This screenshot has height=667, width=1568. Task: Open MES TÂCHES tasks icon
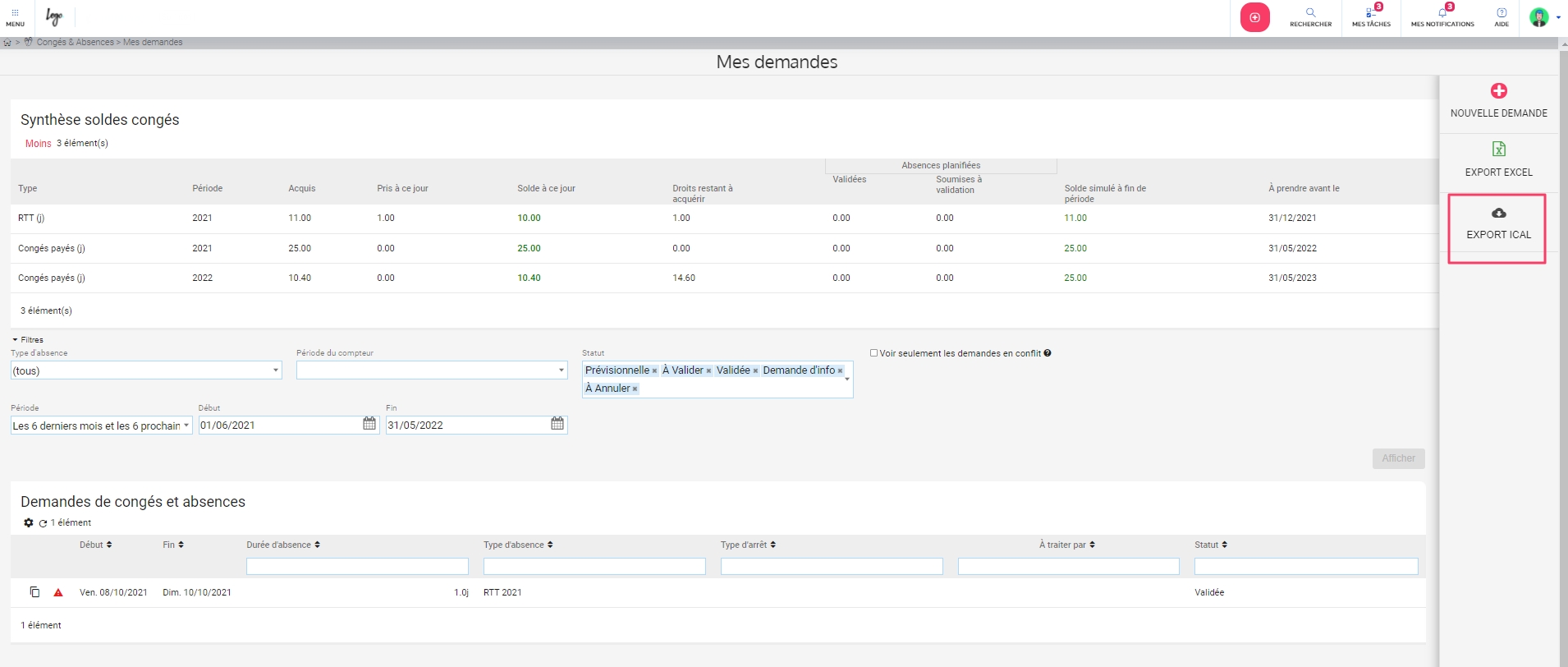(1371, 12)
